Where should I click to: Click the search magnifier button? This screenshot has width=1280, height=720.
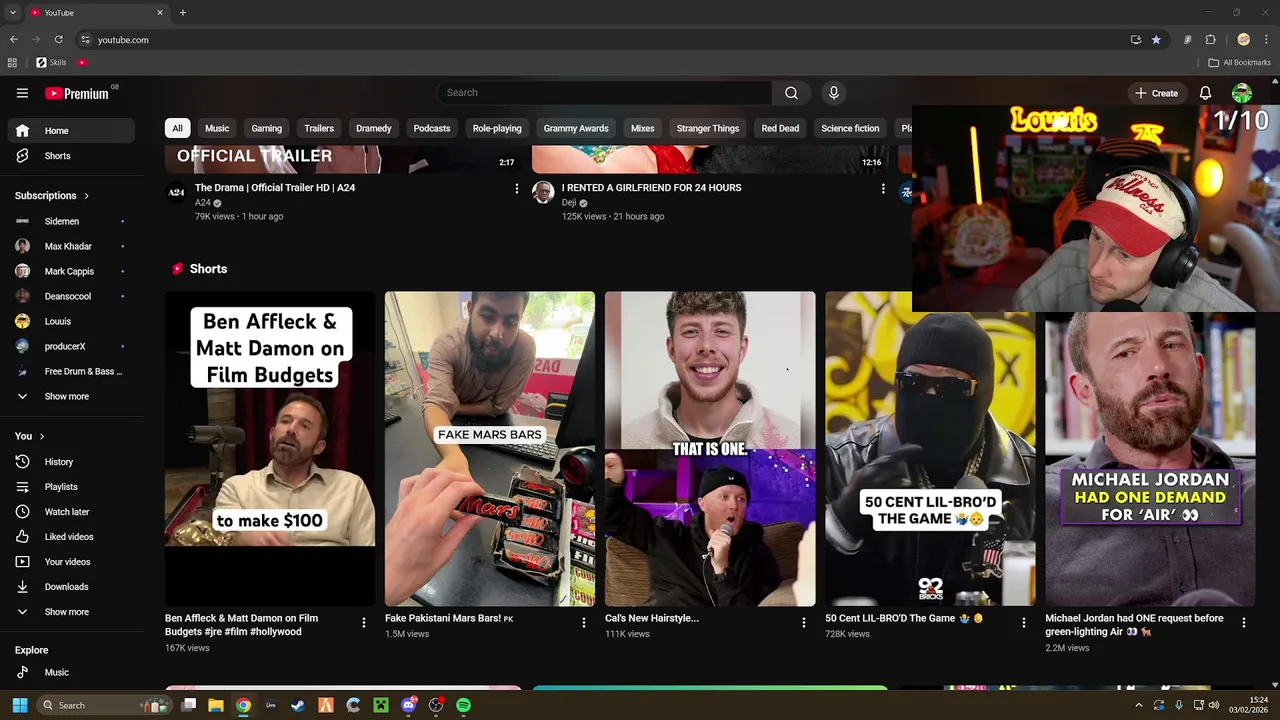point(791,93)
